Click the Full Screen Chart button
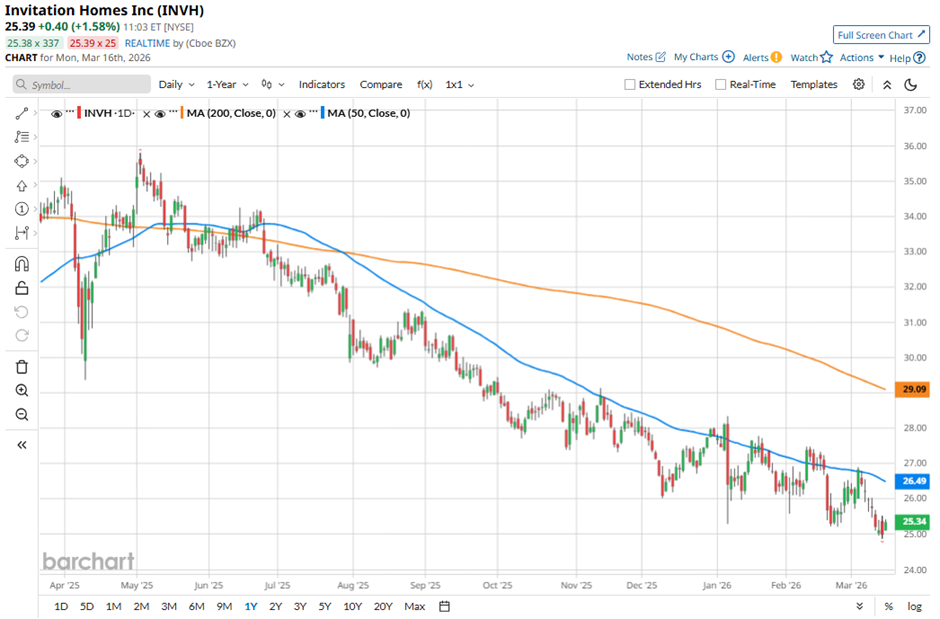Viewport: 940px width, 619px height. click(881, 35)
